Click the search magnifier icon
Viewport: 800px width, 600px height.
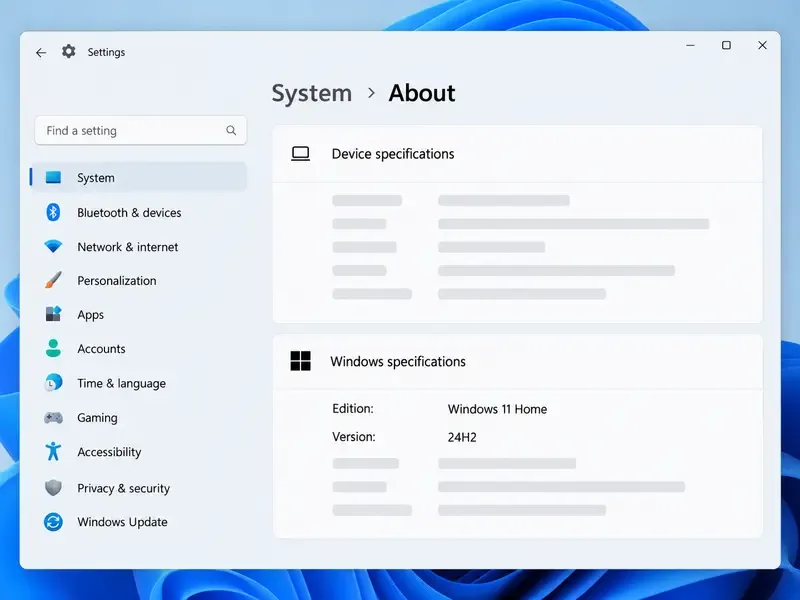[231, 131]
